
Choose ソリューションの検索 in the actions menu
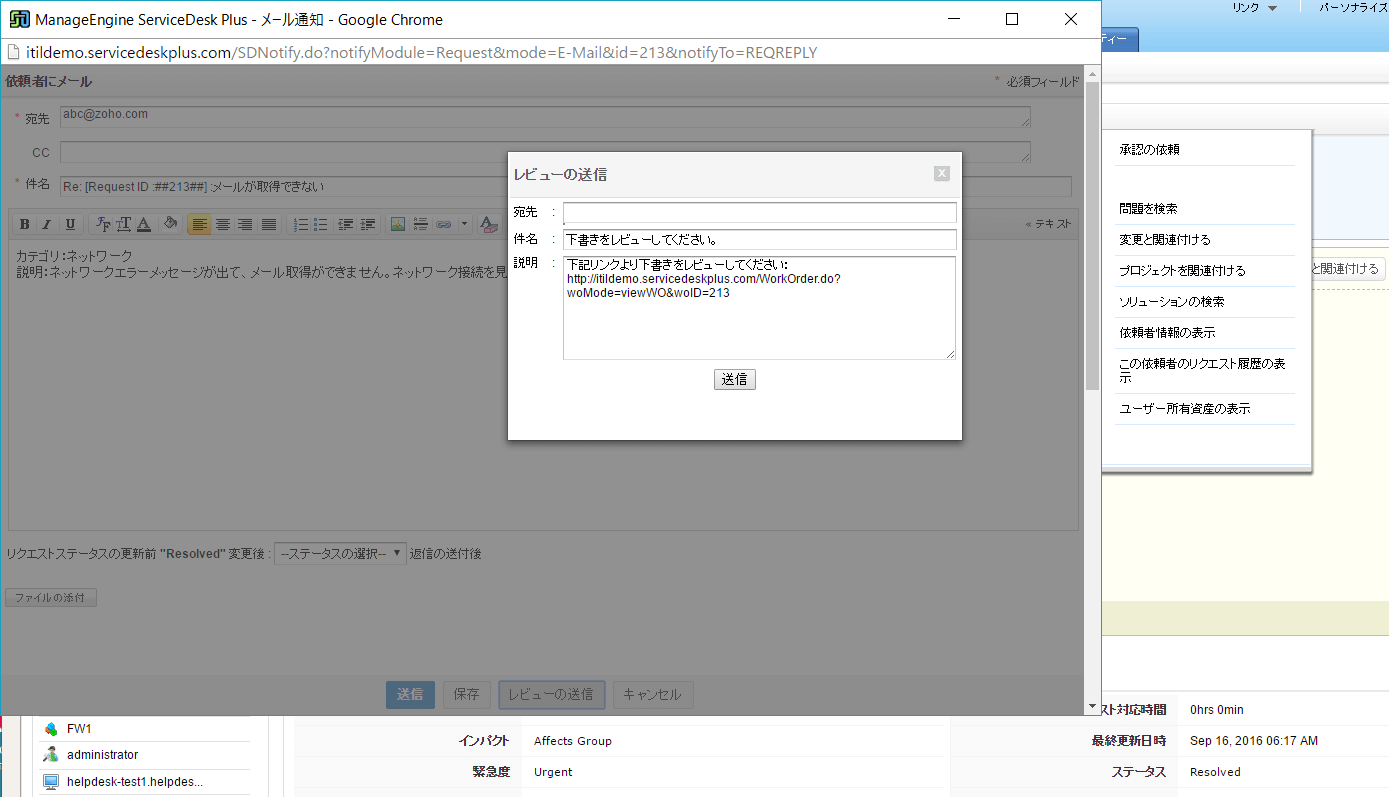coord(1172,301)
